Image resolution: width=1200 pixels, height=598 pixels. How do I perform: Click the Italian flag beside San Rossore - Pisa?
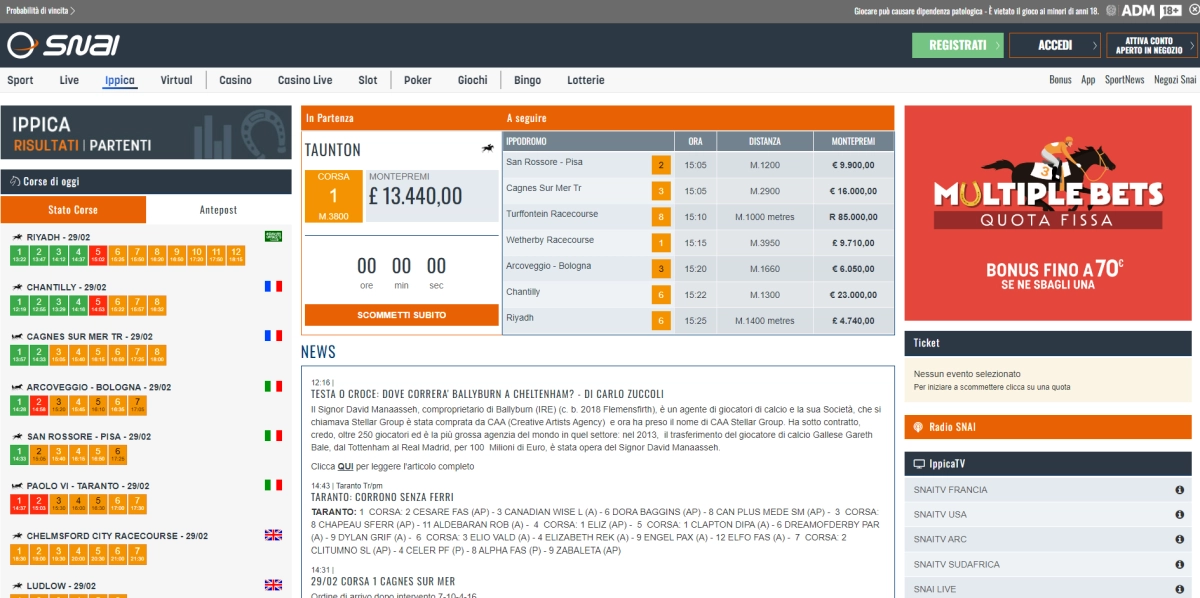(273, 436)
